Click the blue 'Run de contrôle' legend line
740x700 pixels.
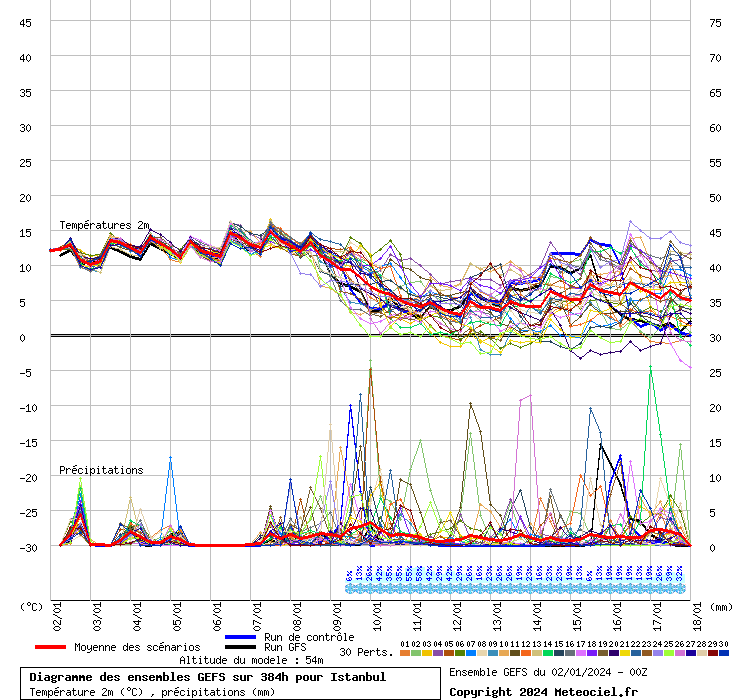[x=240, y=637]
